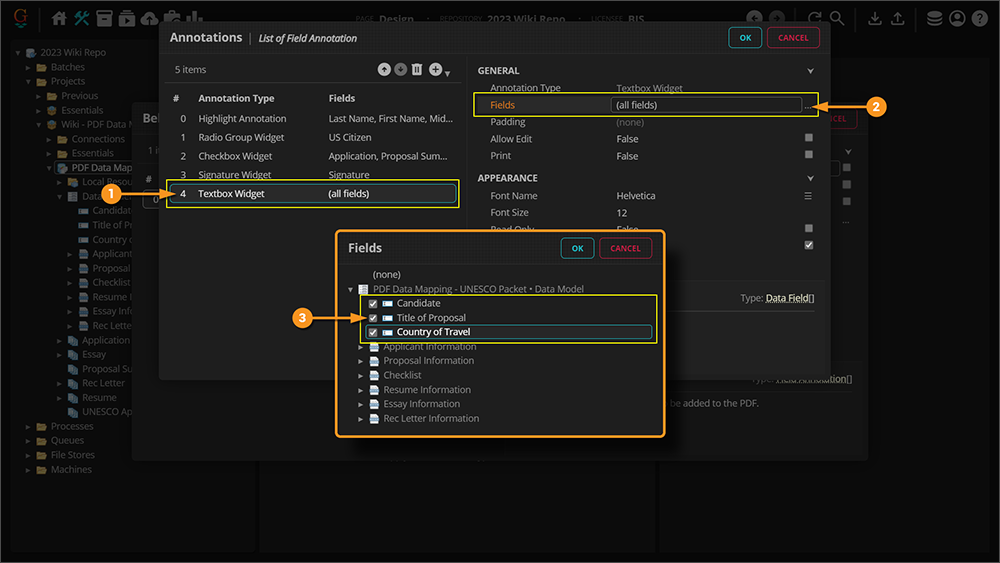Collapse the GENERAL section chevron
This screenshot has height=563, width=1000.
coord(810,71)
